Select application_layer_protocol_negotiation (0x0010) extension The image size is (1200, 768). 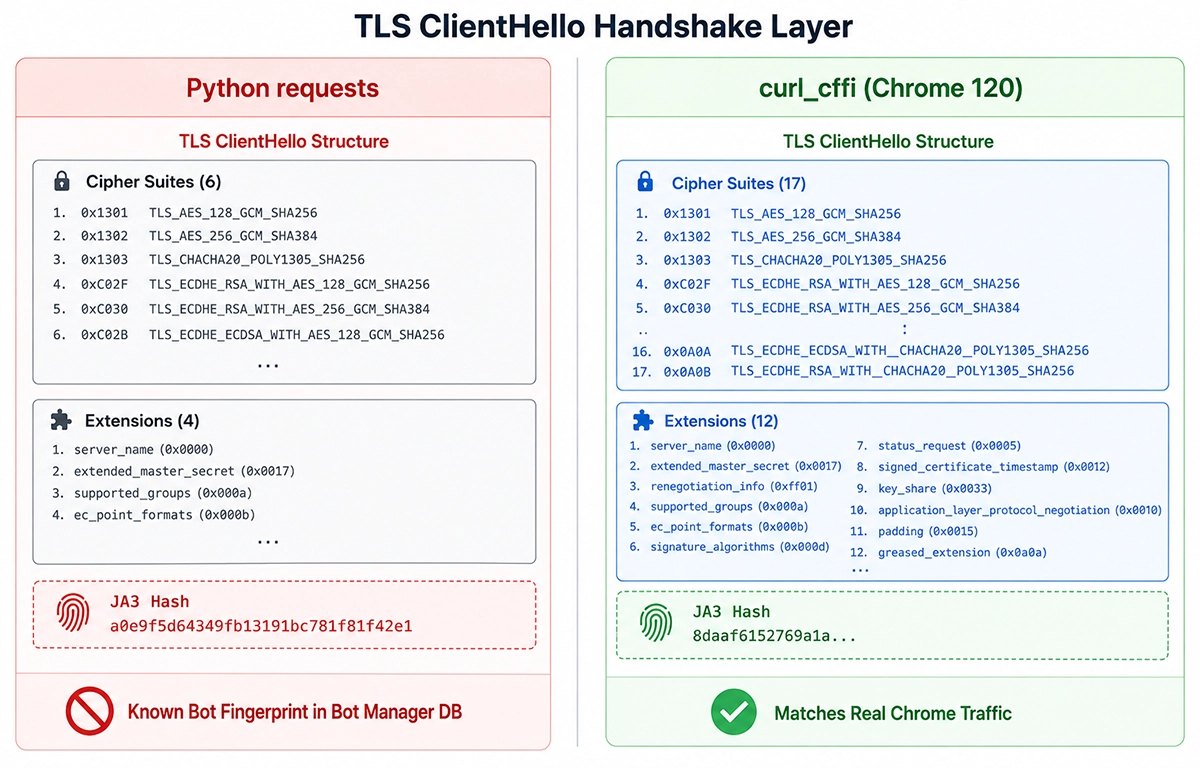point(1020,510)
